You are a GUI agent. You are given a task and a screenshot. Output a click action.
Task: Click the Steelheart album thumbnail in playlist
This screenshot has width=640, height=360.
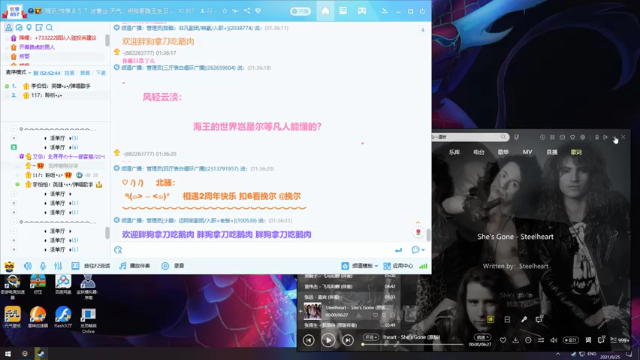[x=312, y=311]
